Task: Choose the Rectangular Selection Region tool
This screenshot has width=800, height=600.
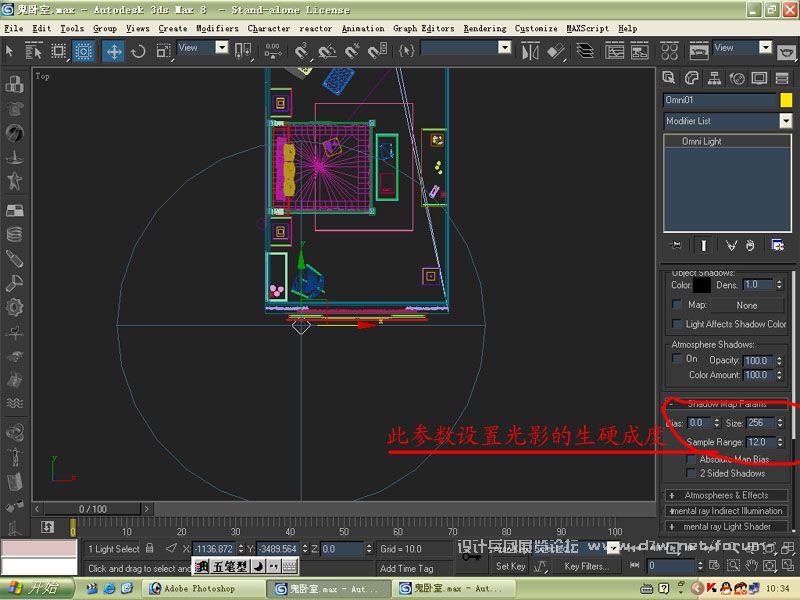Action: point(59,51)
